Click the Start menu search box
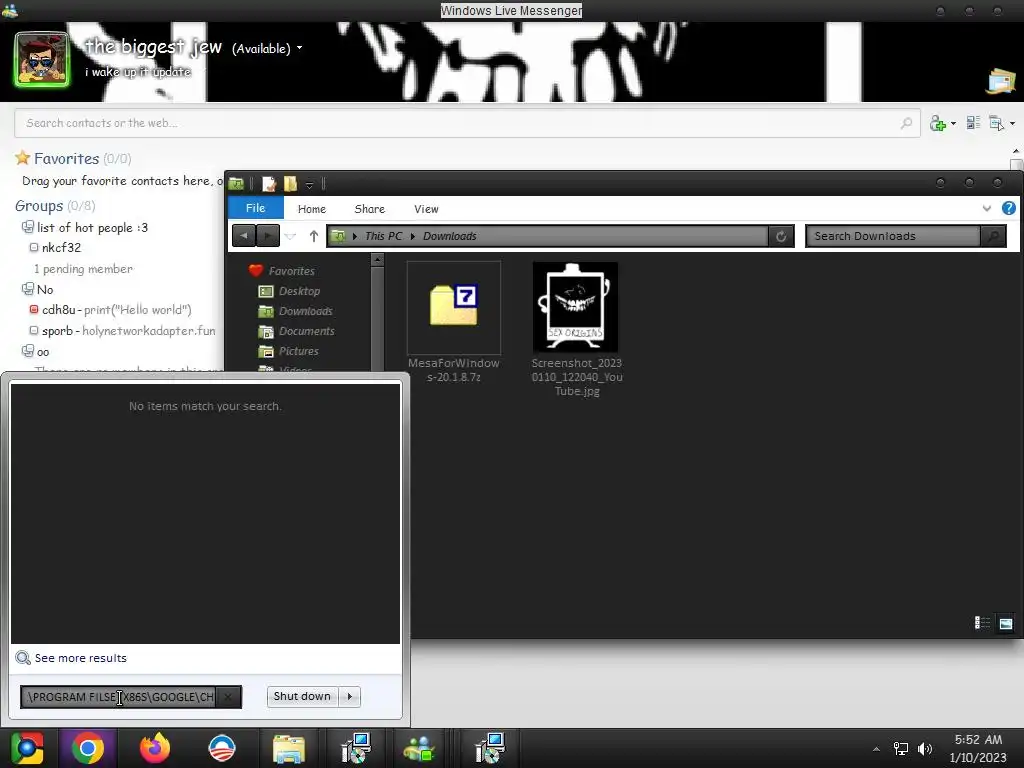 point(118,697)
